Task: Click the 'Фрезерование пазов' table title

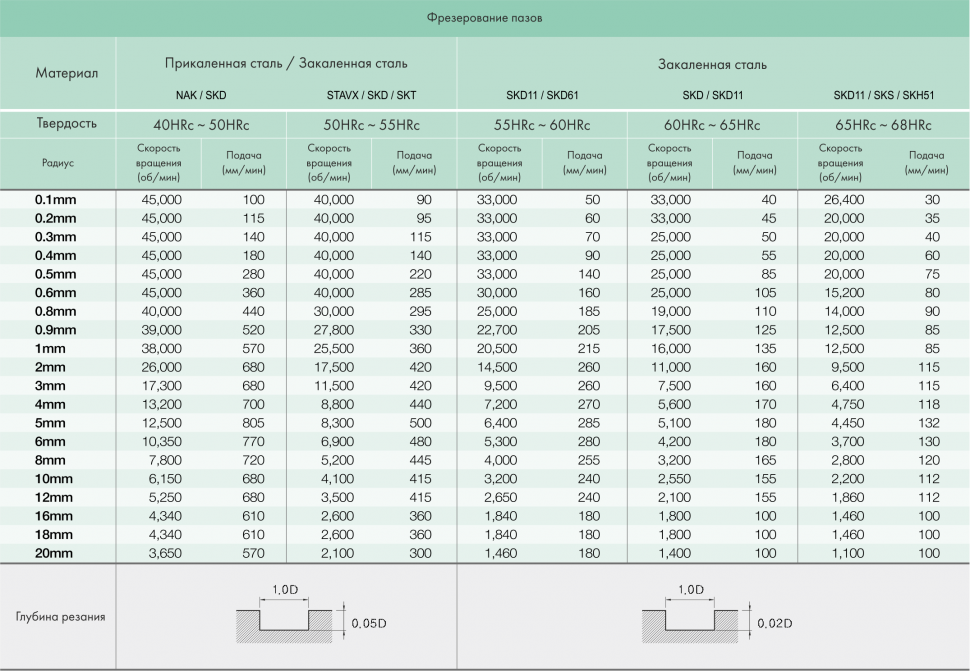Action: 485,17
